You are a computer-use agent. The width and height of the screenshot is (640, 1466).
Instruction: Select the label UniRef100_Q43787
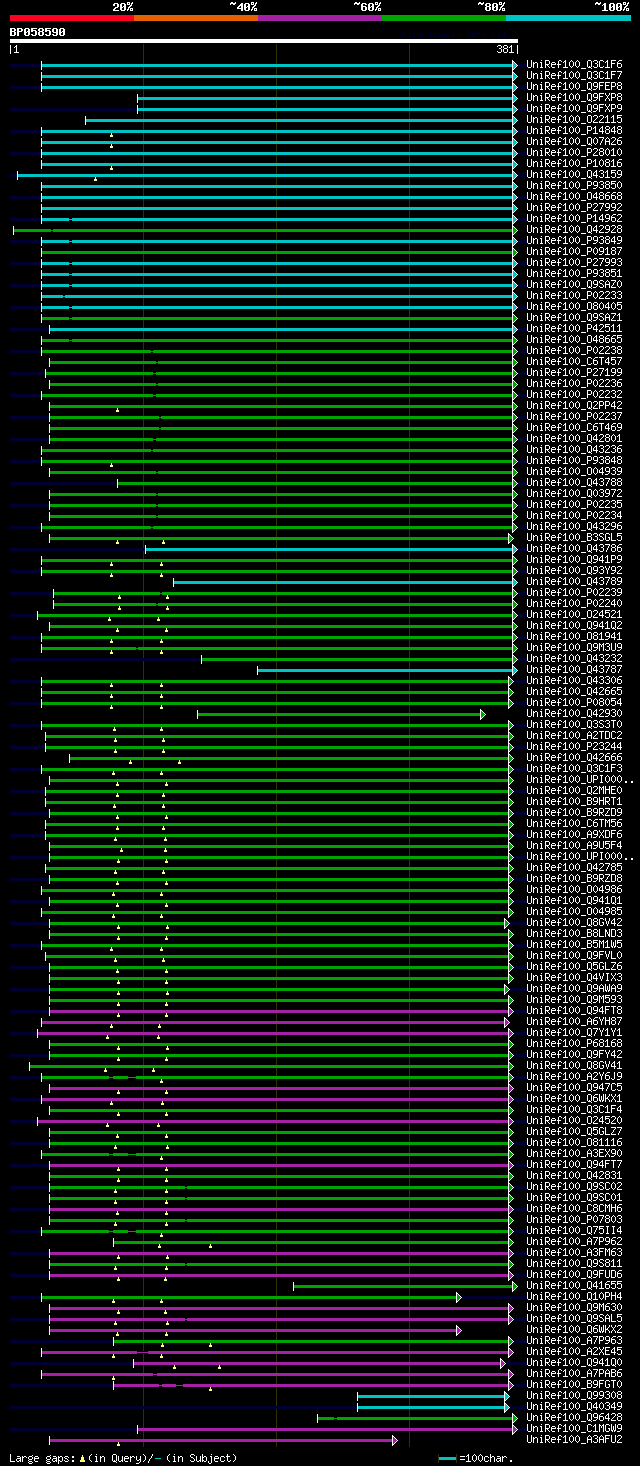point(574,670)
